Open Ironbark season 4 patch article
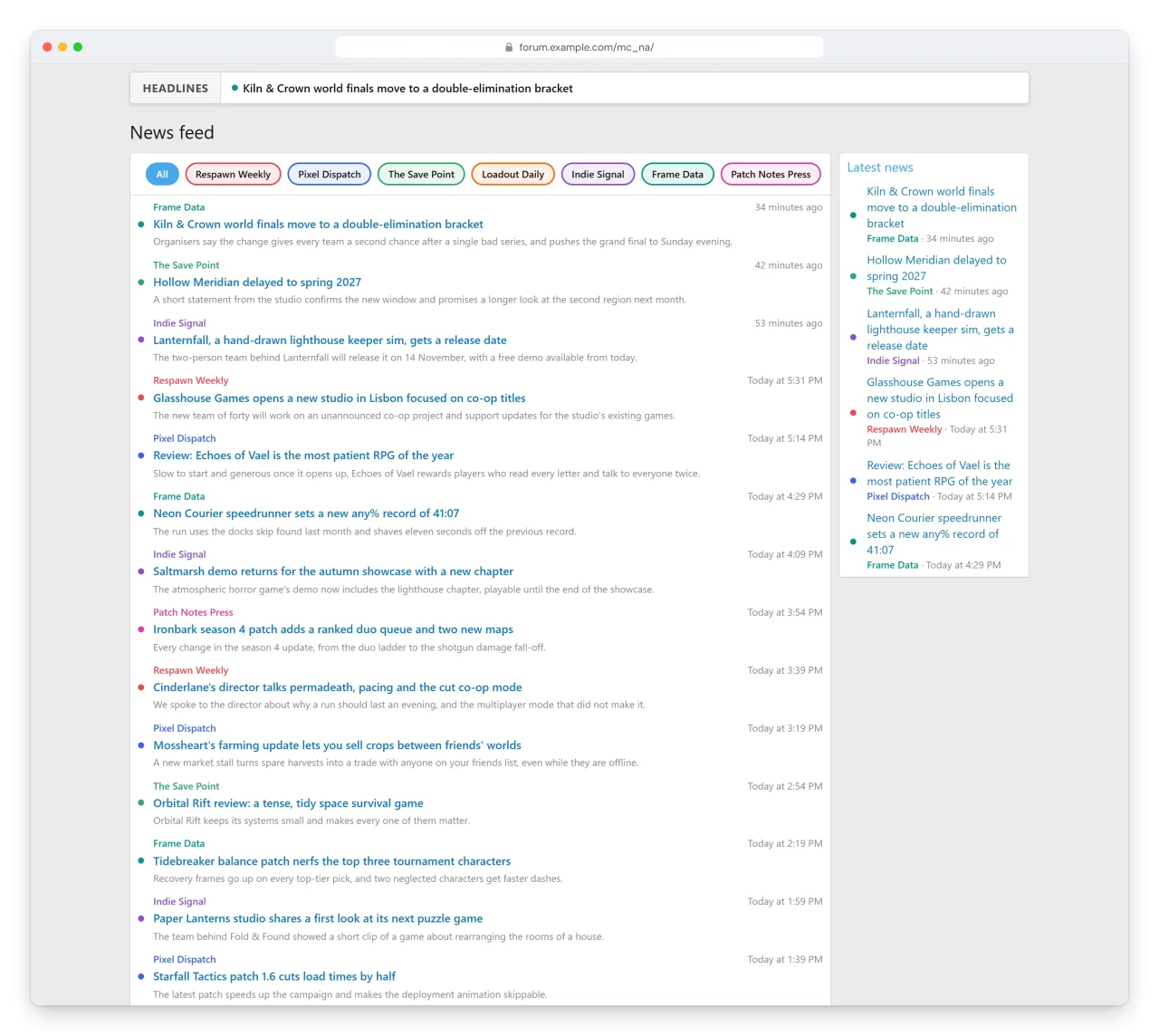 [x=333, y=629]
